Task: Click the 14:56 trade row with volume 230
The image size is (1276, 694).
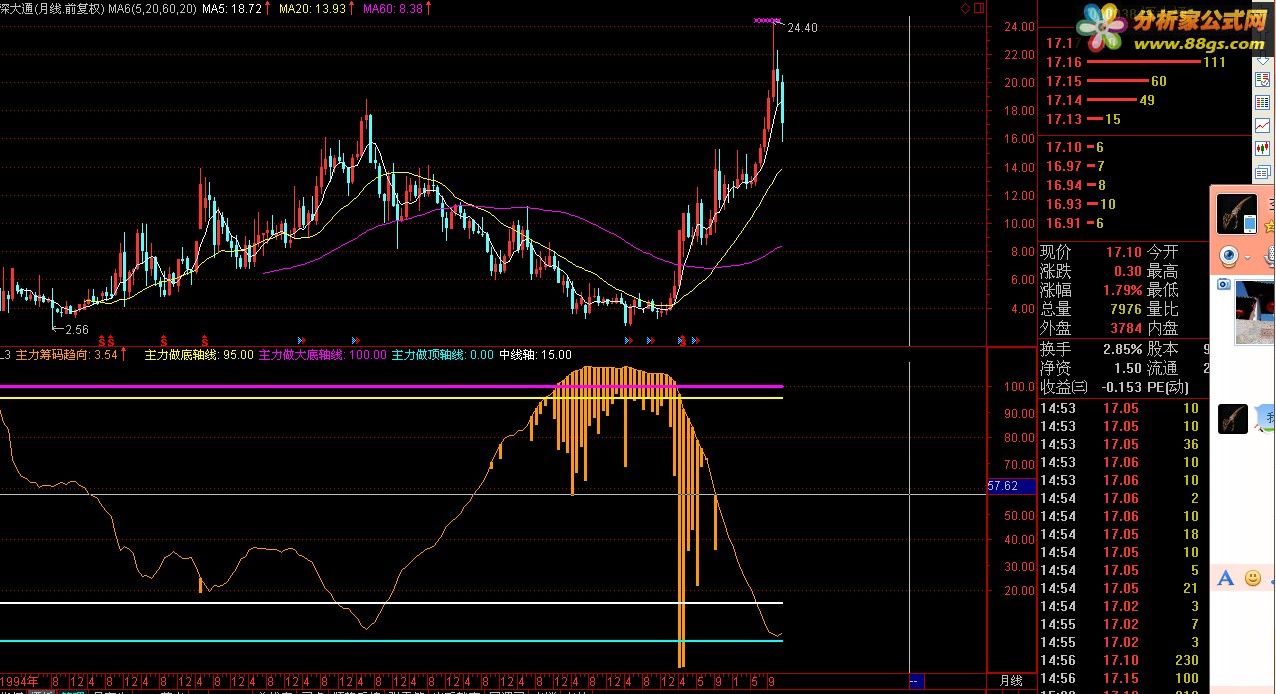Action: tap(1121, 660)
